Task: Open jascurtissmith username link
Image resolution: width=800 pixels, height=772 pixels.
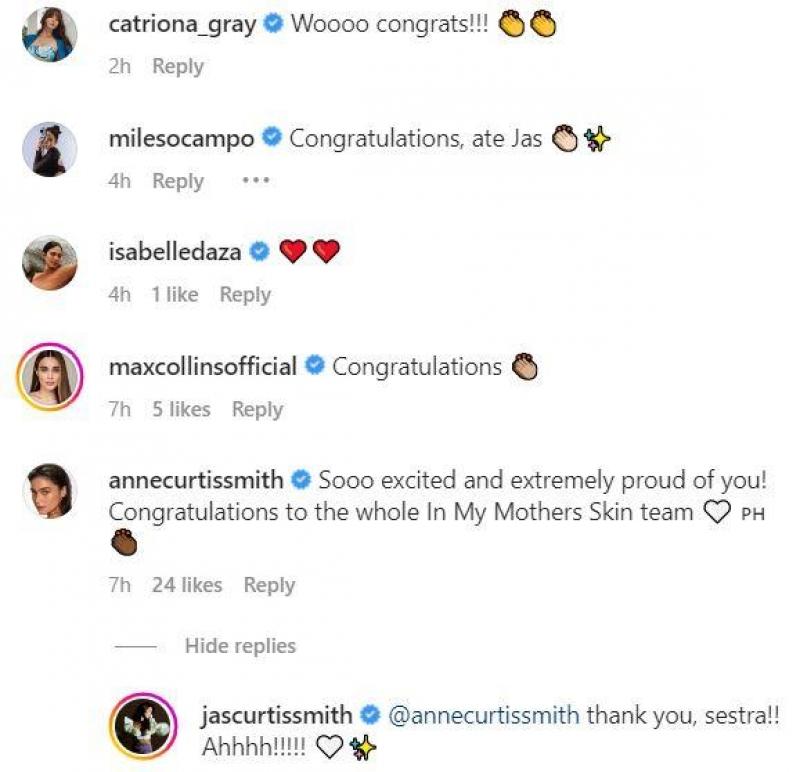Action: [x=276, y=716]
